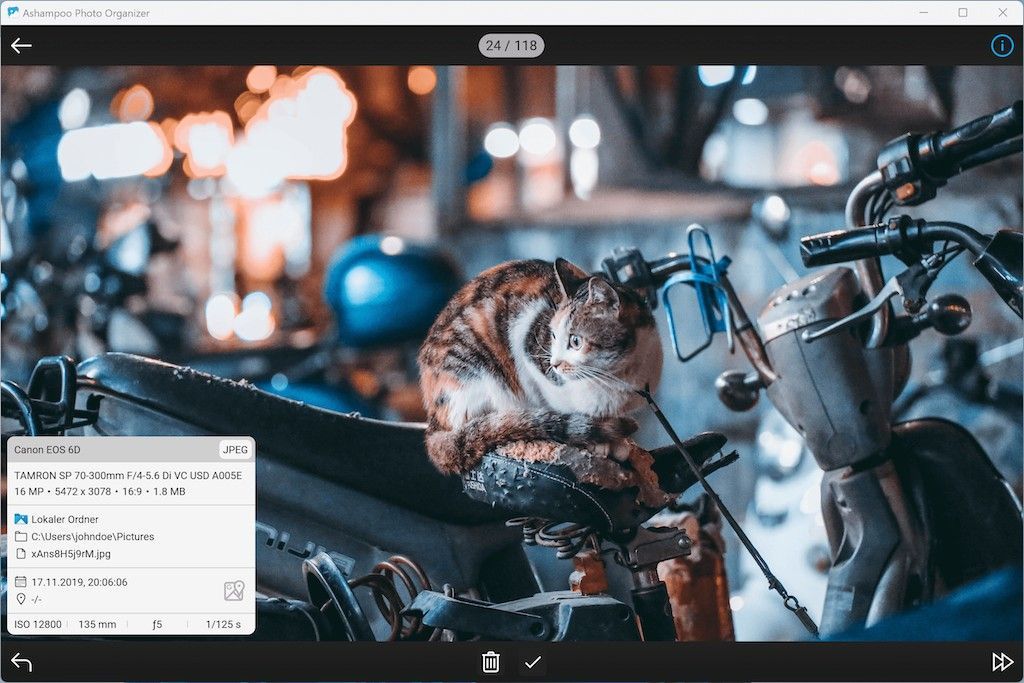Image resolution: width=1024 pixels, height=683 pixels.
Task: Click the ISO 12800 value
Action: pos(38,625)
